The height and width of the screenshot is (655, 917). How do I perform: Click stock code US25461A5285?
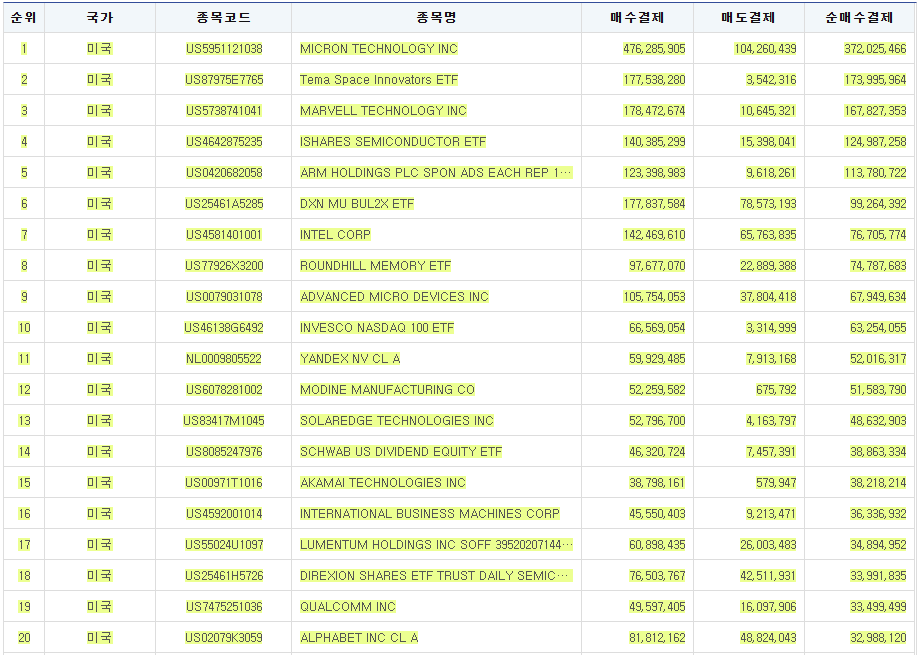point(224,204)
